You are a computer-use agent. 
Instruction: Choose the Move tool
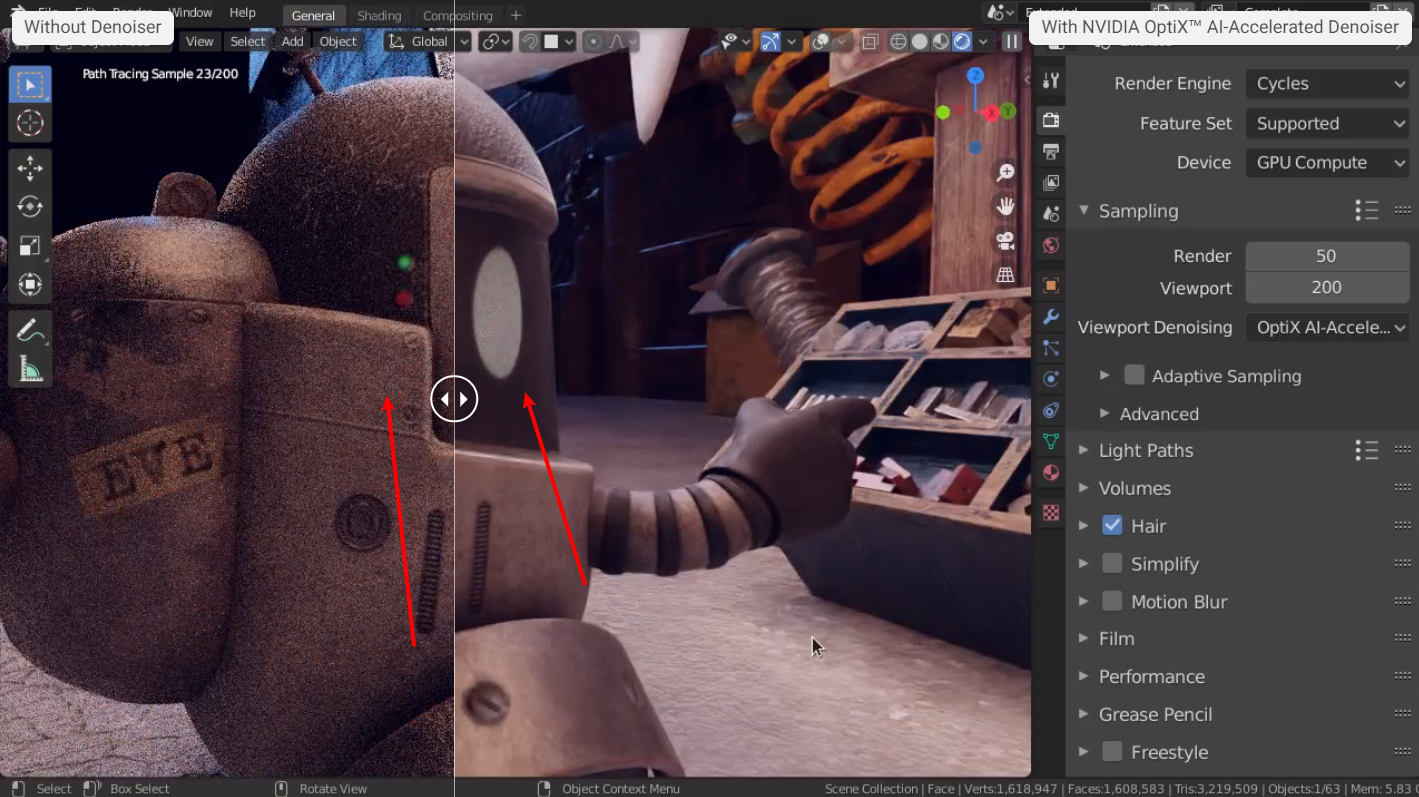(30, 168)
